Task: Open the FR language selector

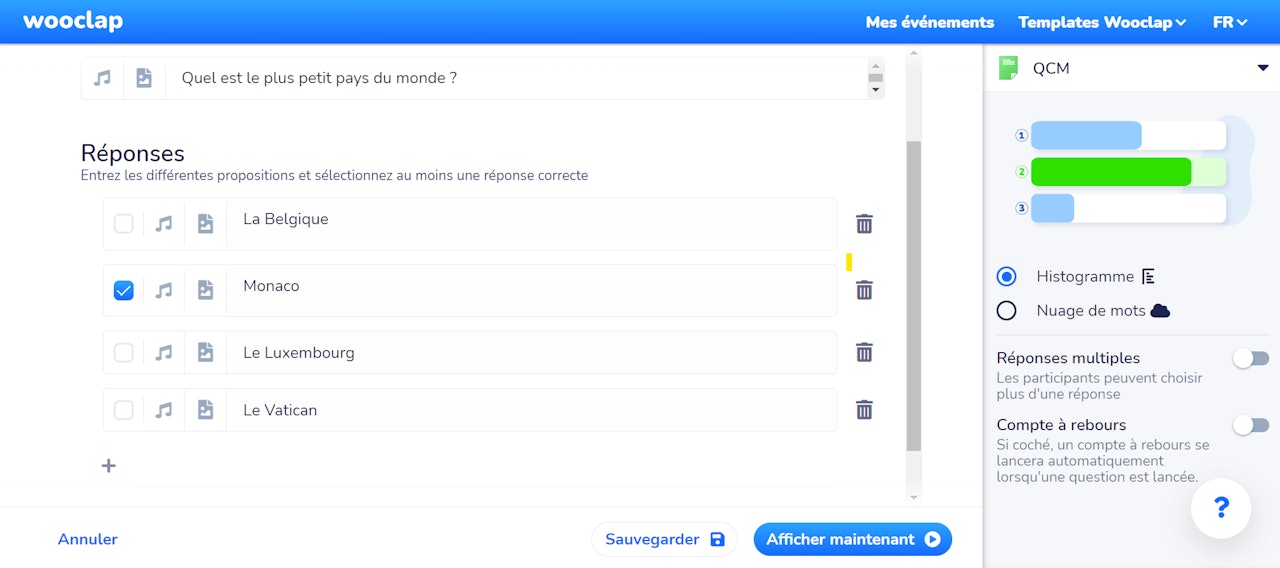Action: [x=1230, y=22]
